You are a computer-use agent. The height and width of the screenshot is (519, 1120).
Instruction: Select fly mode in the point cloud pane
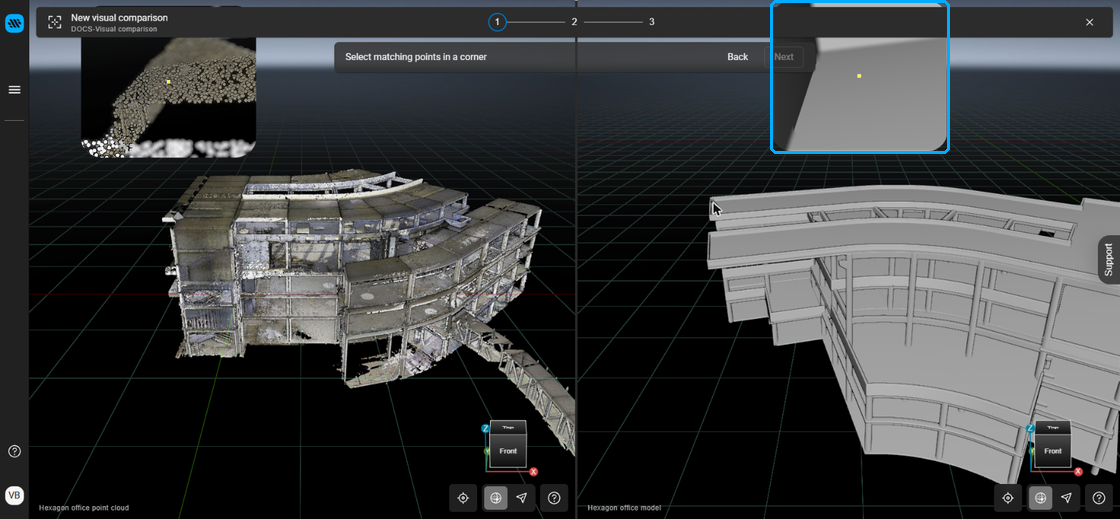521,498
